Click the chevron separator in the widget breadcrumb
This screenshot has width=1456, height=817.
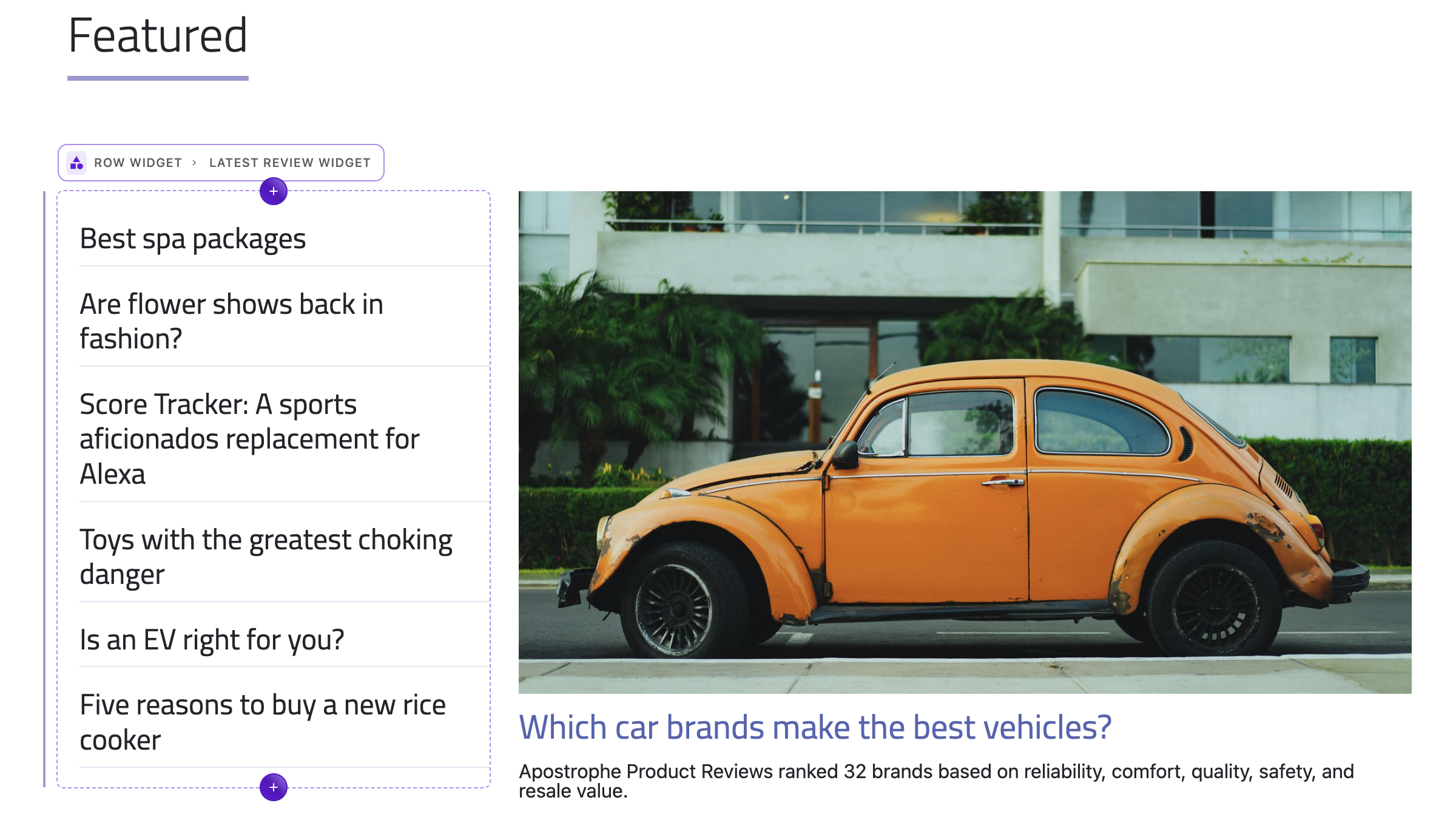point(195,162)
